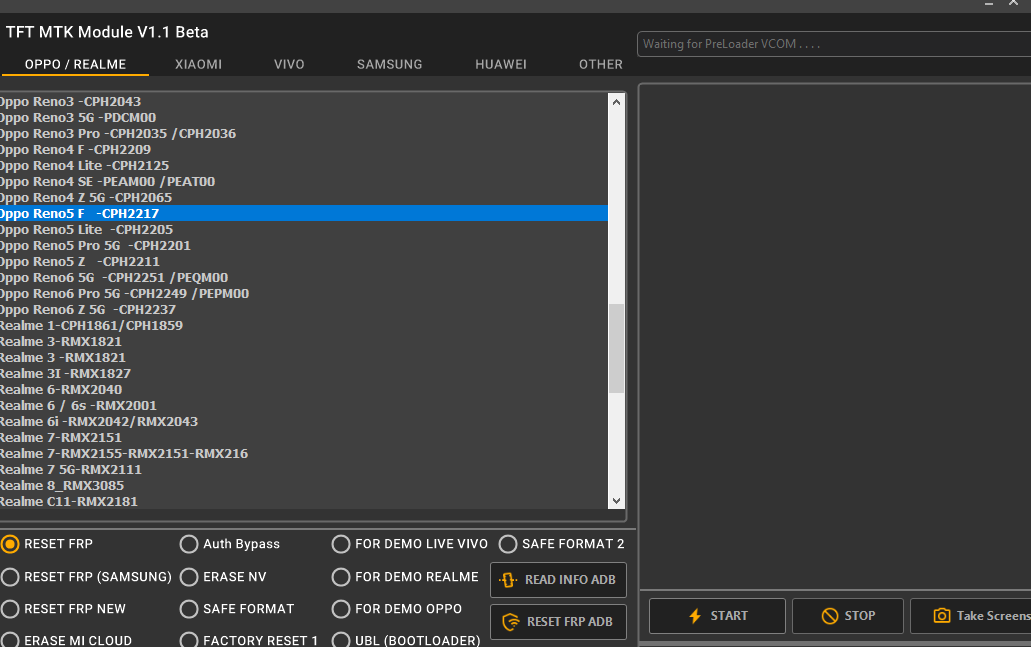Click the device list scrollbar thumb

616,348
